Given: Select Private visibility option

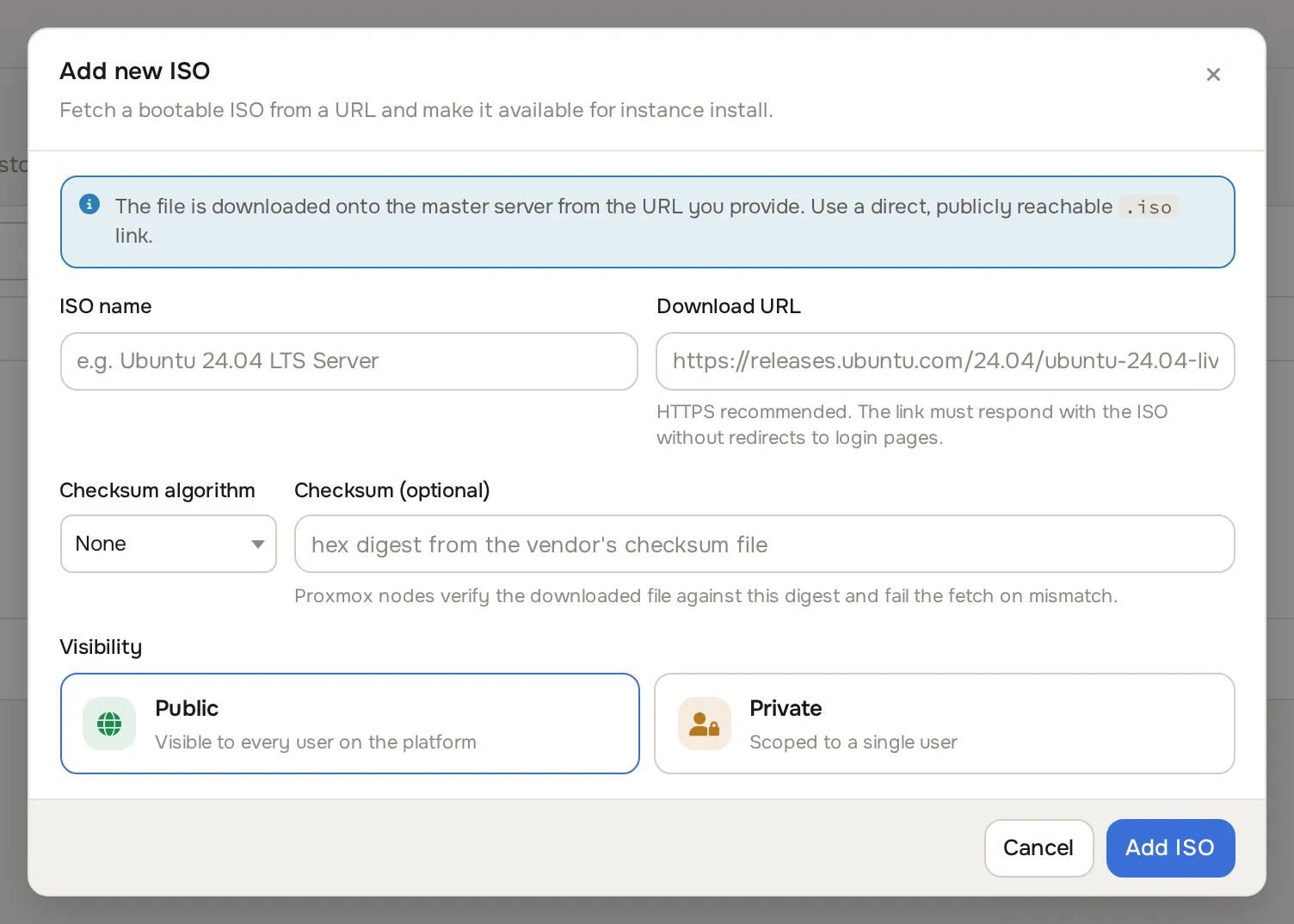Looking at the screenshot, I should 945,724.
